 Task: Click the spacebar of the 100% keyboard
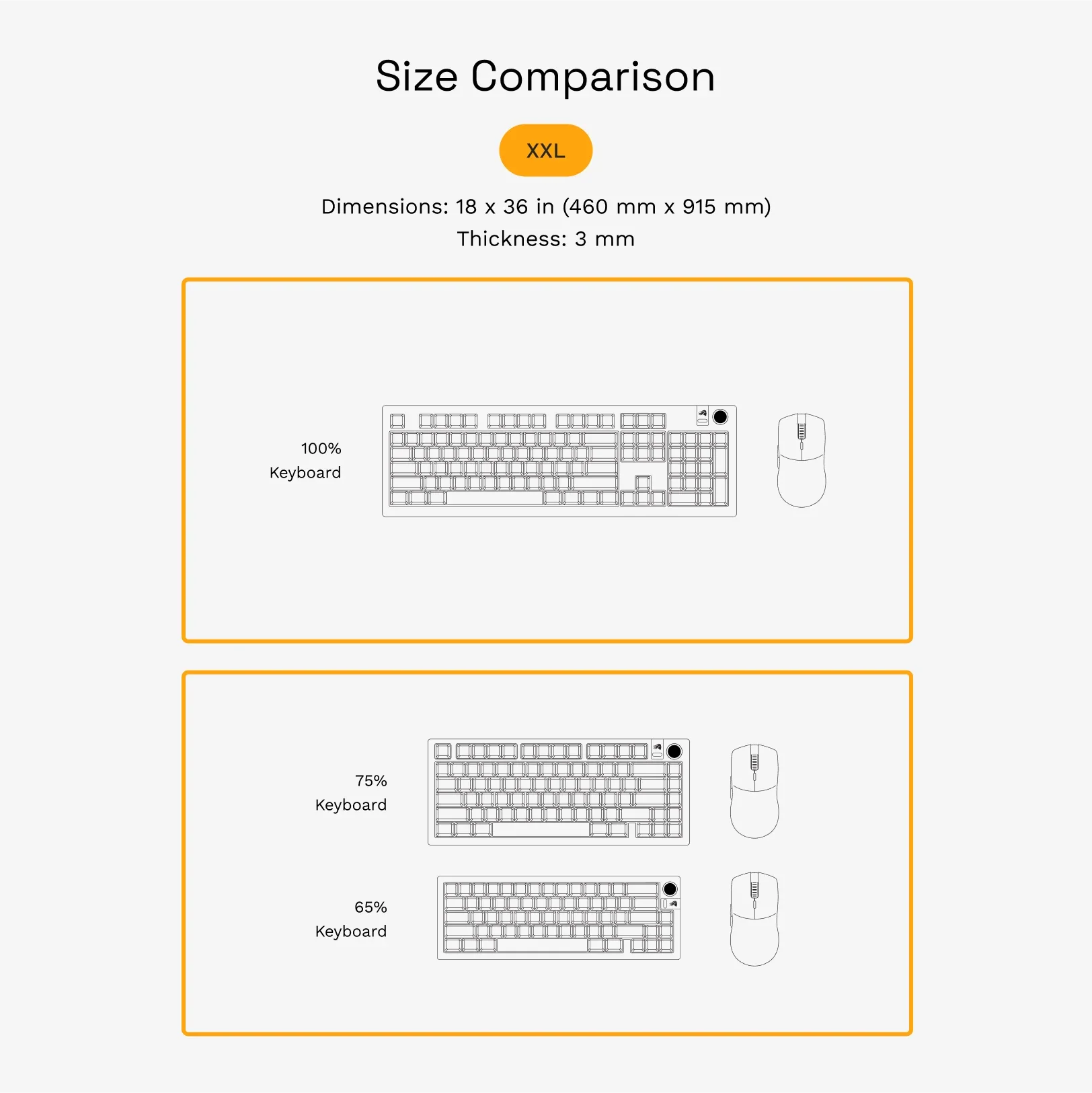coord(494,498)
